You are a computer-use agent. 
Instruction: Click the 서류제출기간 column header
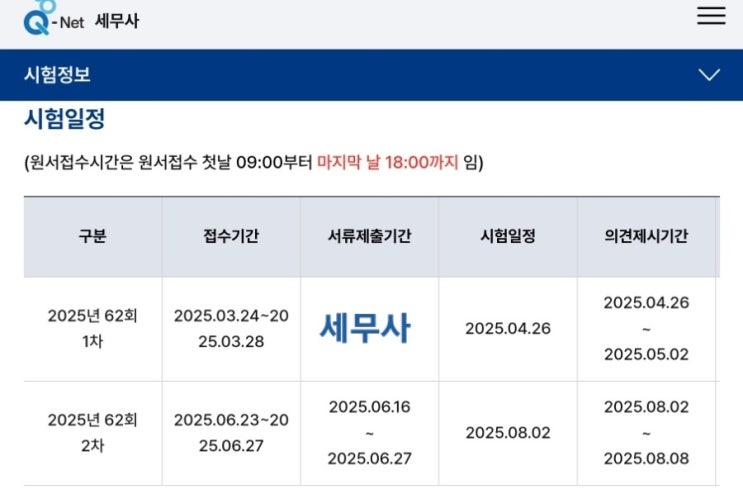coord(369,236)
